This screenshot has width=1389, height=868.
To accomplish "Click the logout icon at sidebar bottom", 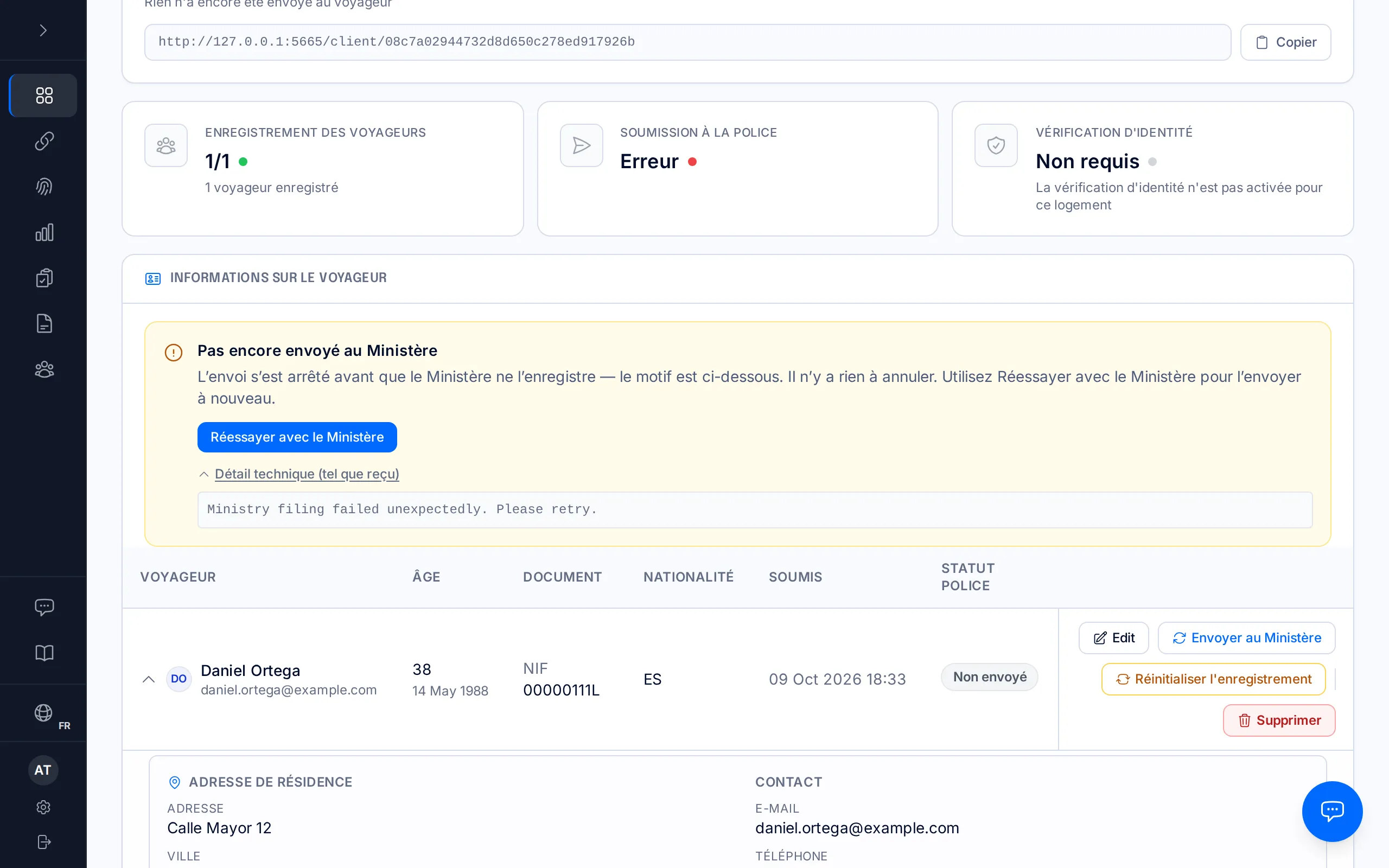I will [x=43, y=841].
